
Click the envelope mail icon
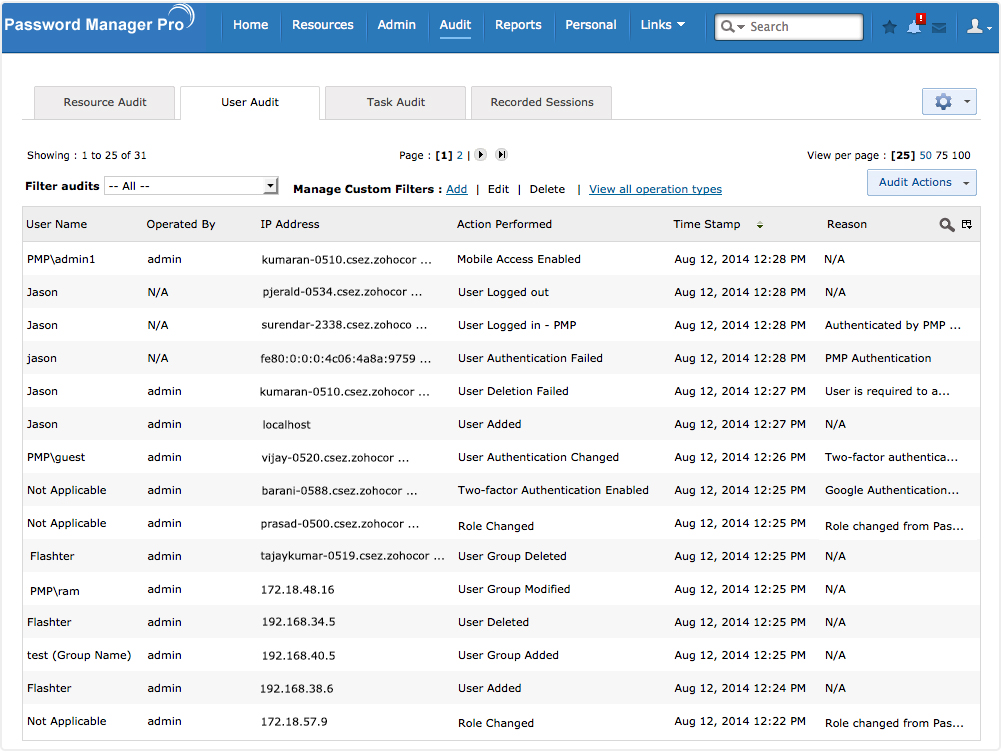coord(939,28)
